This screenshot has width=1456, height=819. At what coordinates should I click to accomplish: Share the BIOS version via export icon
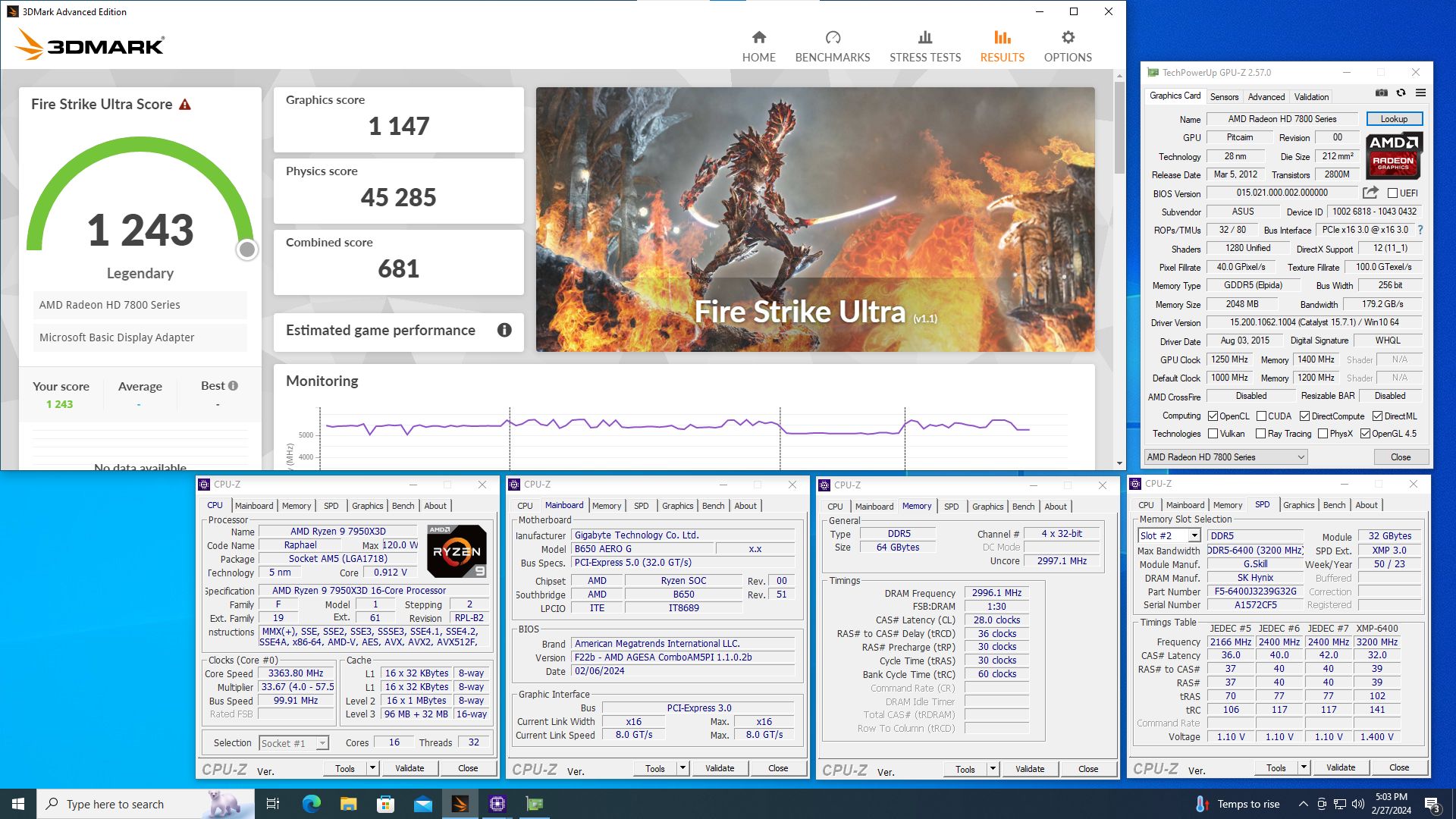coord(1370,193)
